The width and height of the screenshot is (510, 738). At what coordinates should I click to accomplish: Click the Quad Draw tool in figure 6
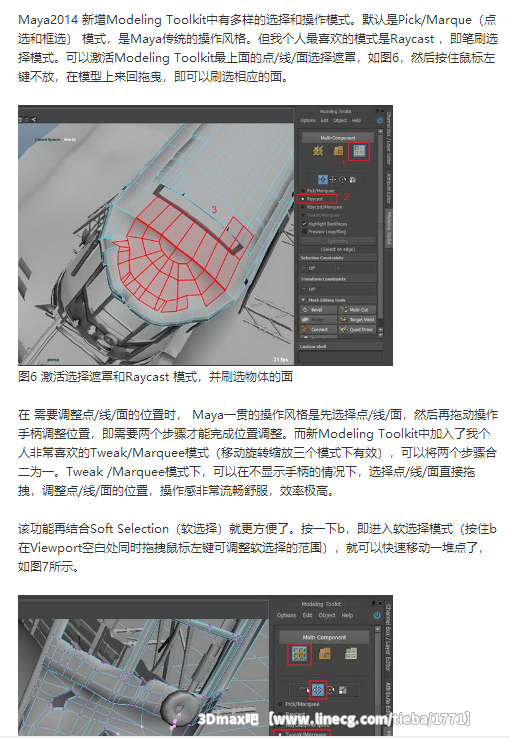(357, 329)
